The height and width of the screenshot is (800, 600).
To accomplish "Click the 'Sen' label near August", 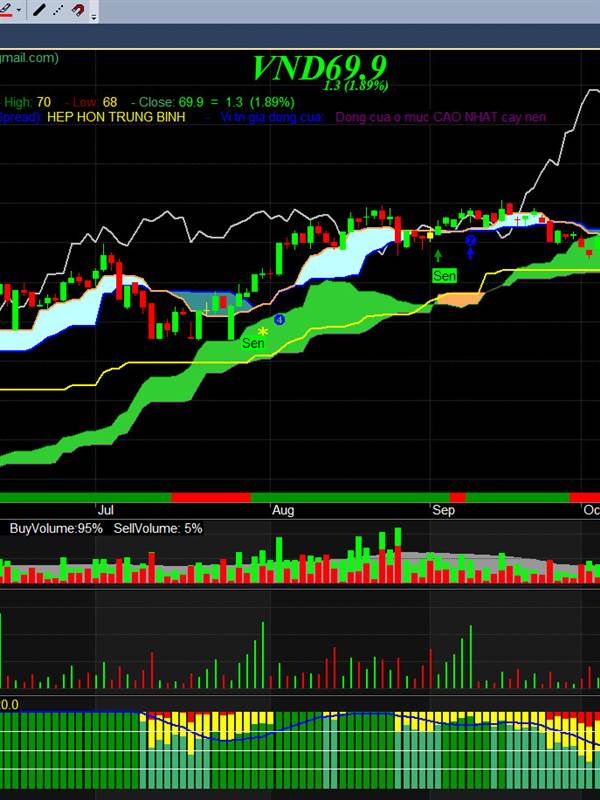I will [253, 343].
